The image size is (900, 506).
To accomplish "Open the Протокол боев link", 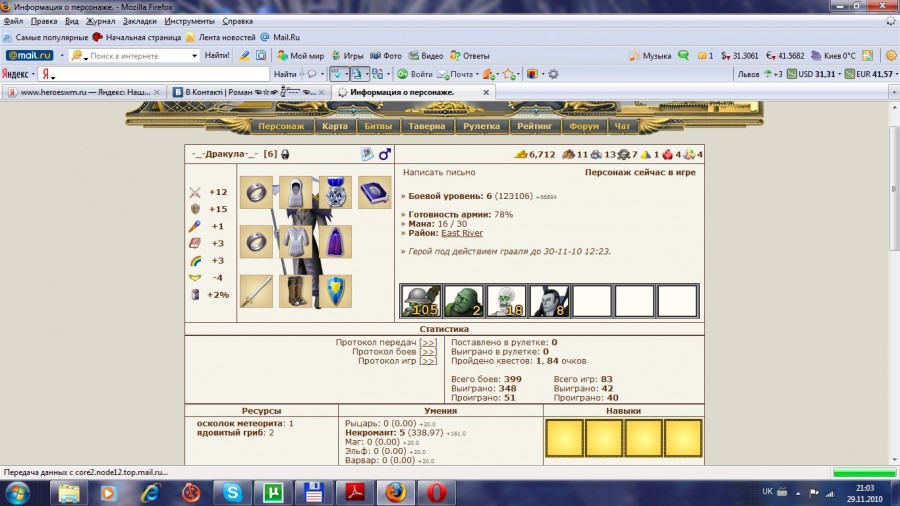I will pos(428,352).
